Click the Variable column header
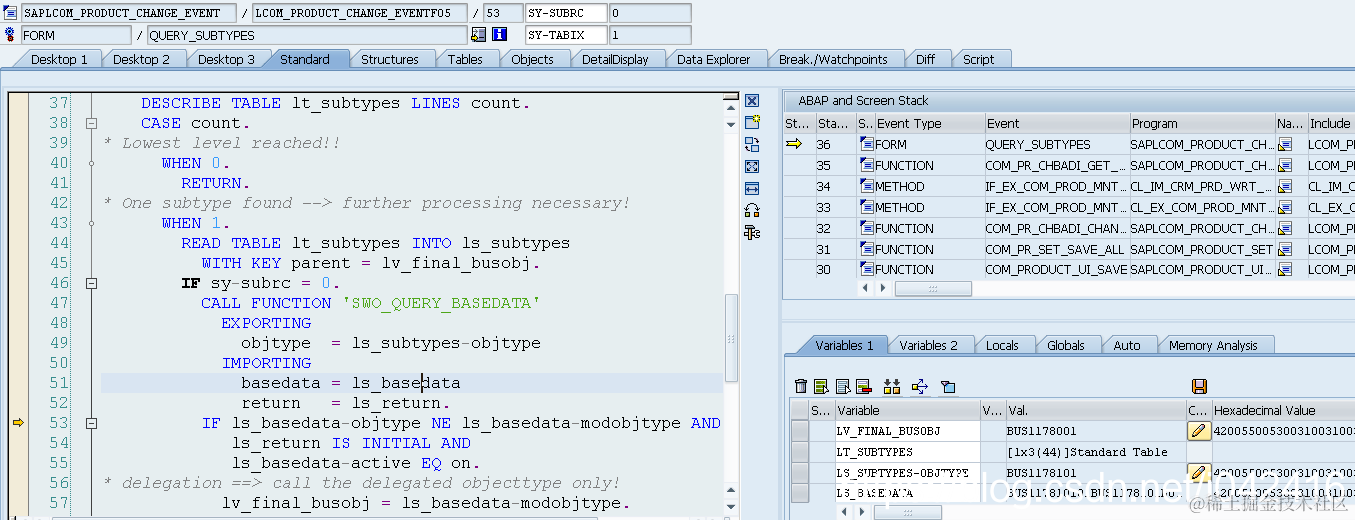The image size is (1355, 520). pos(906,410)
